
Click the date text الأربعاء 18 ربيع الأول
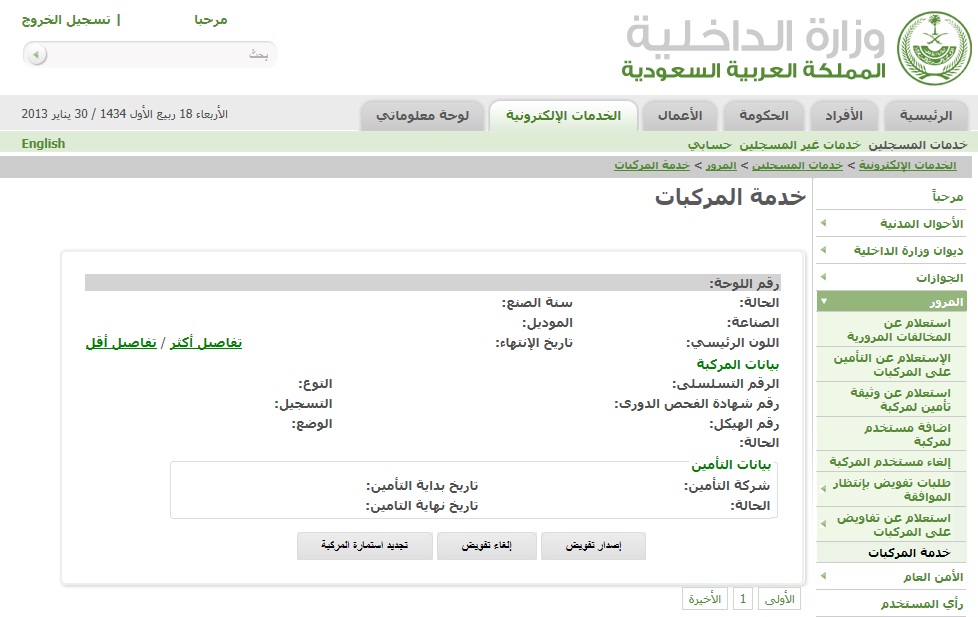click(x=125, y=114)
